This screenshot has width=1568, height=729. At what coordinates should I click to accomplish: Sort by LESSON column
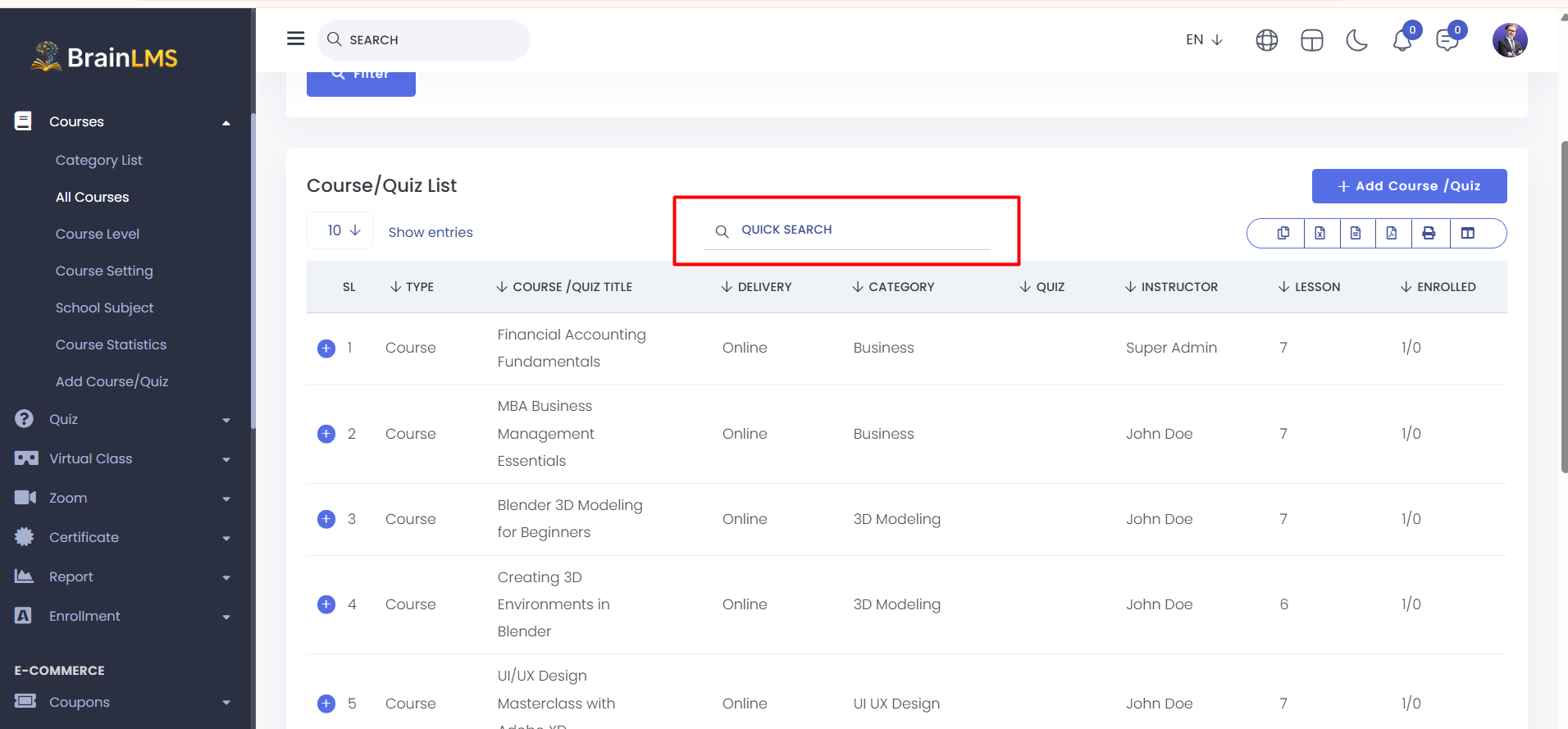click(1309, 287)
